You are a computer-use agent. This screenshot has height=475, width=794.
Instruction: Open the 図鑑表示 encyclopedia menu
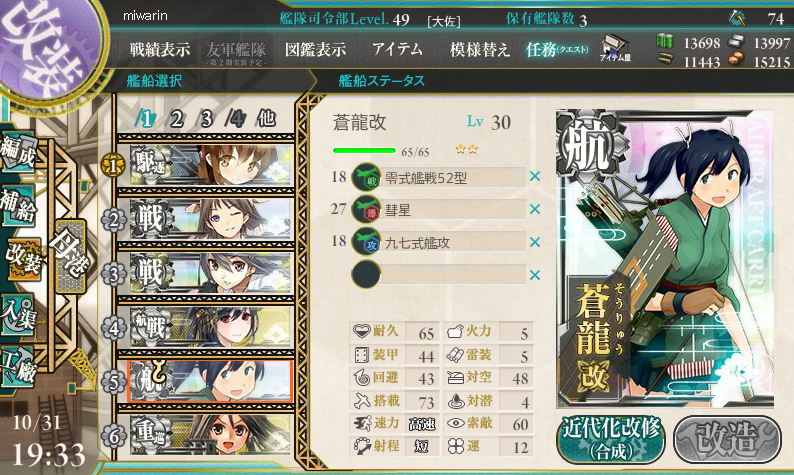tap(315, 50)
